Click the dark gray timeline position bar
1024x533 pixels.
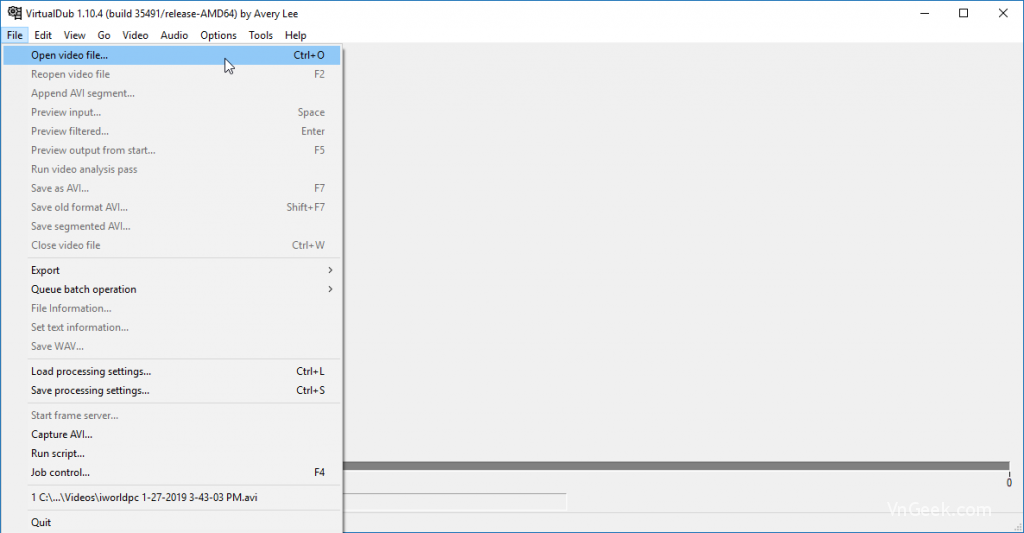(x=676, y=466)
